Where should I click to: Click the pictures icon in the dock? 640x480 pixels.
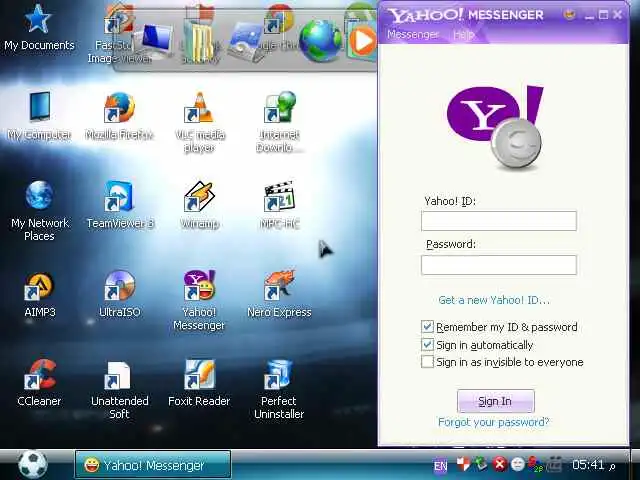tap(245, 42)
